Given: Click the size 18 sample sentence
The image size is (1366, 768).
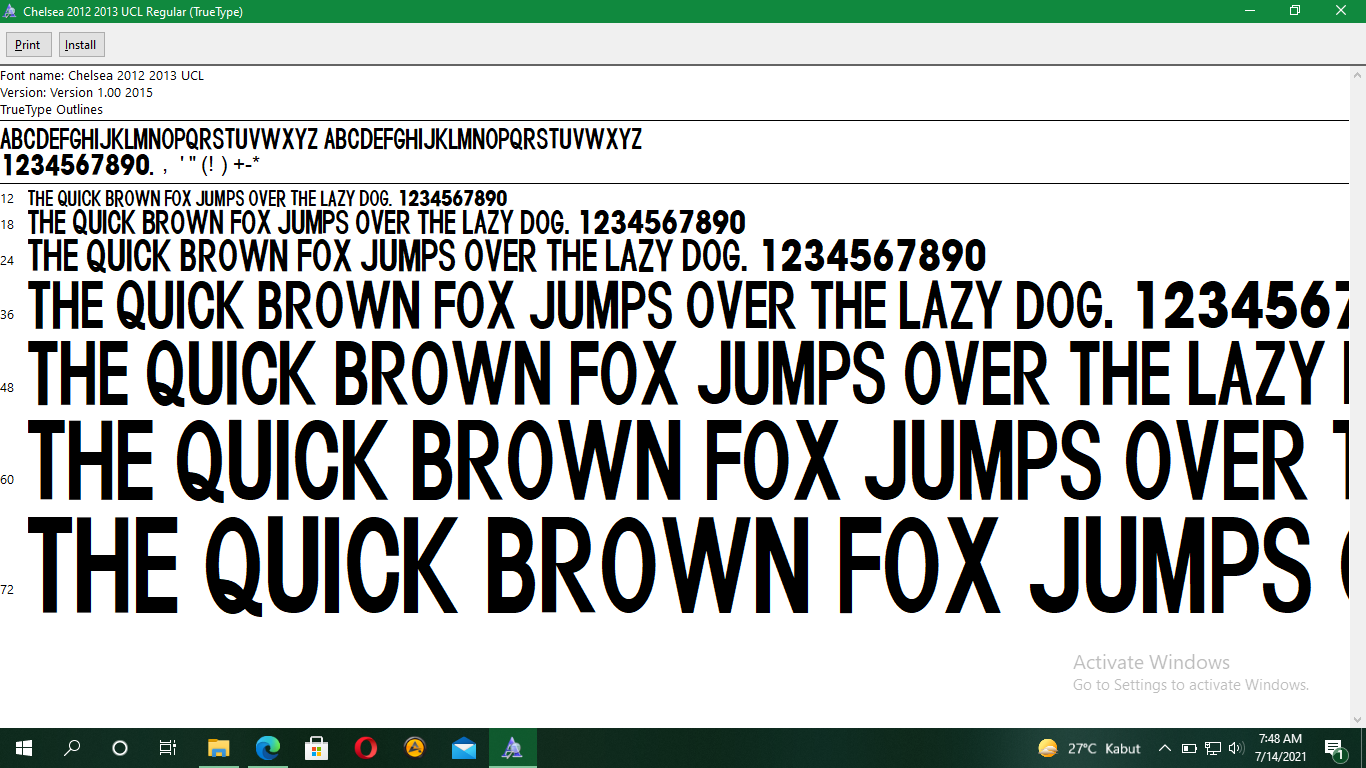Looking at the screenshot, I should (x=387, y=222).
